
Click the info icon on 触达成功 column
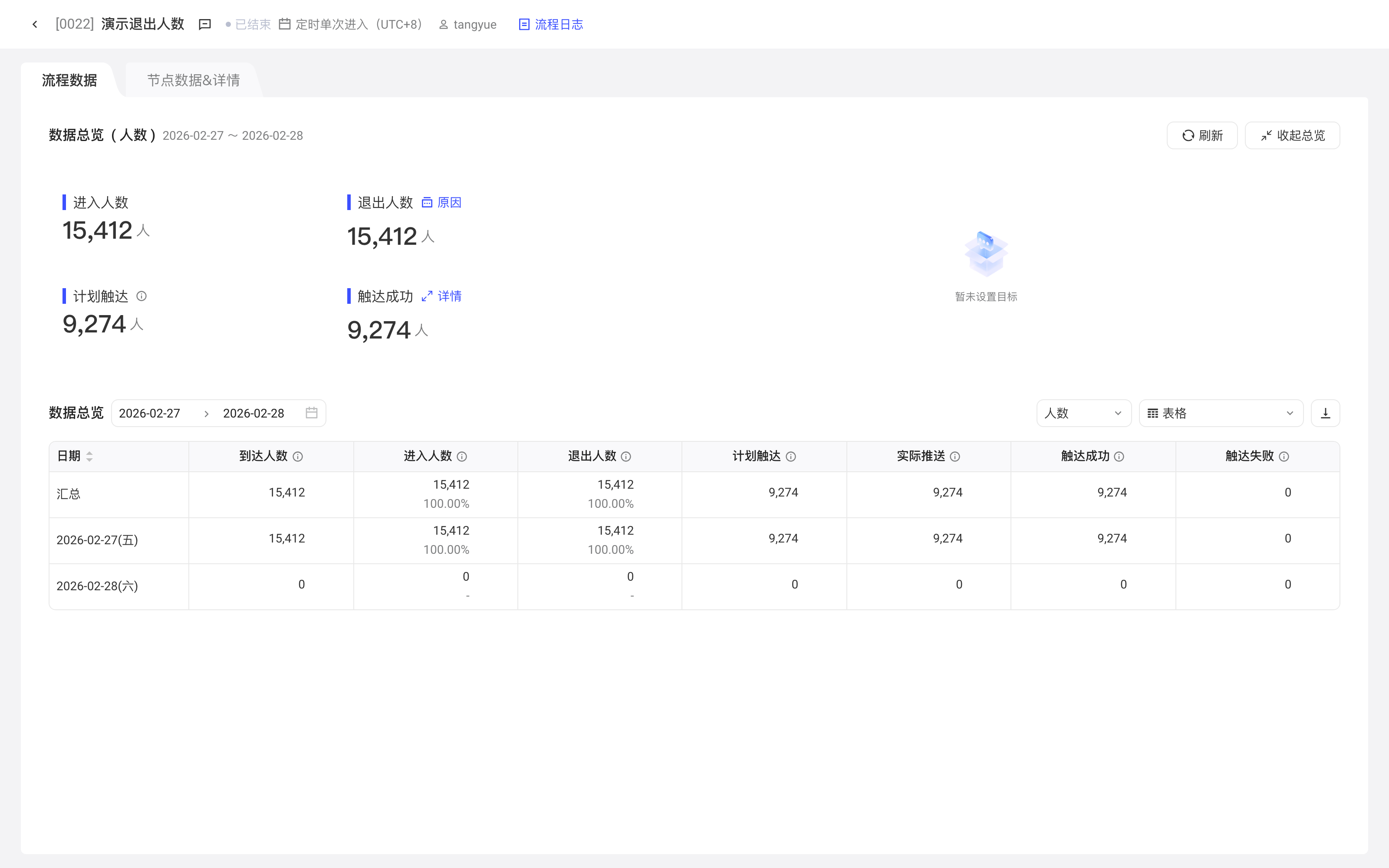point(1119,457)
